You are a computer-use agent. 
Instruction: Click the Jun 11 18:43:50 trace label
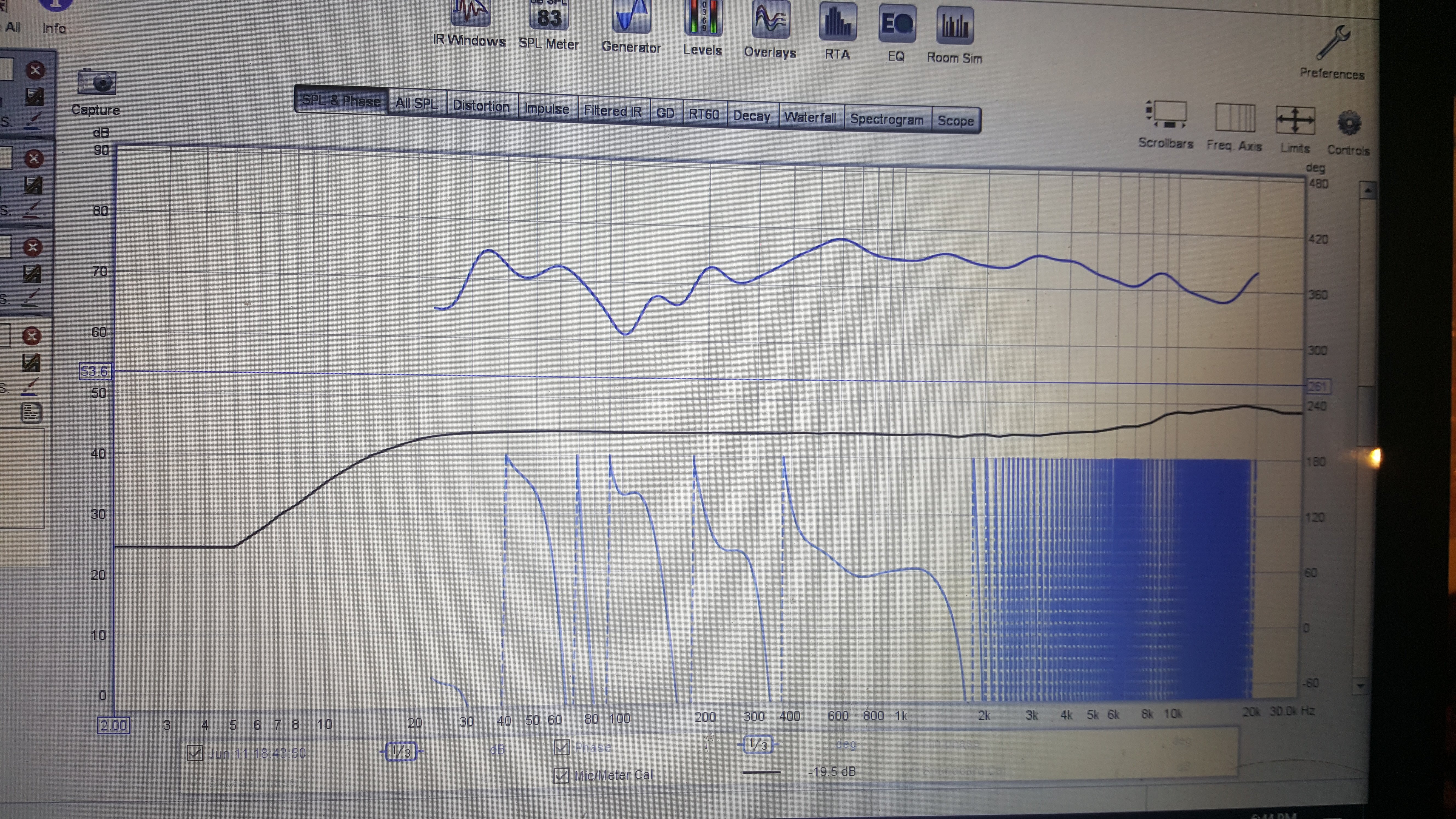[257, 753]
